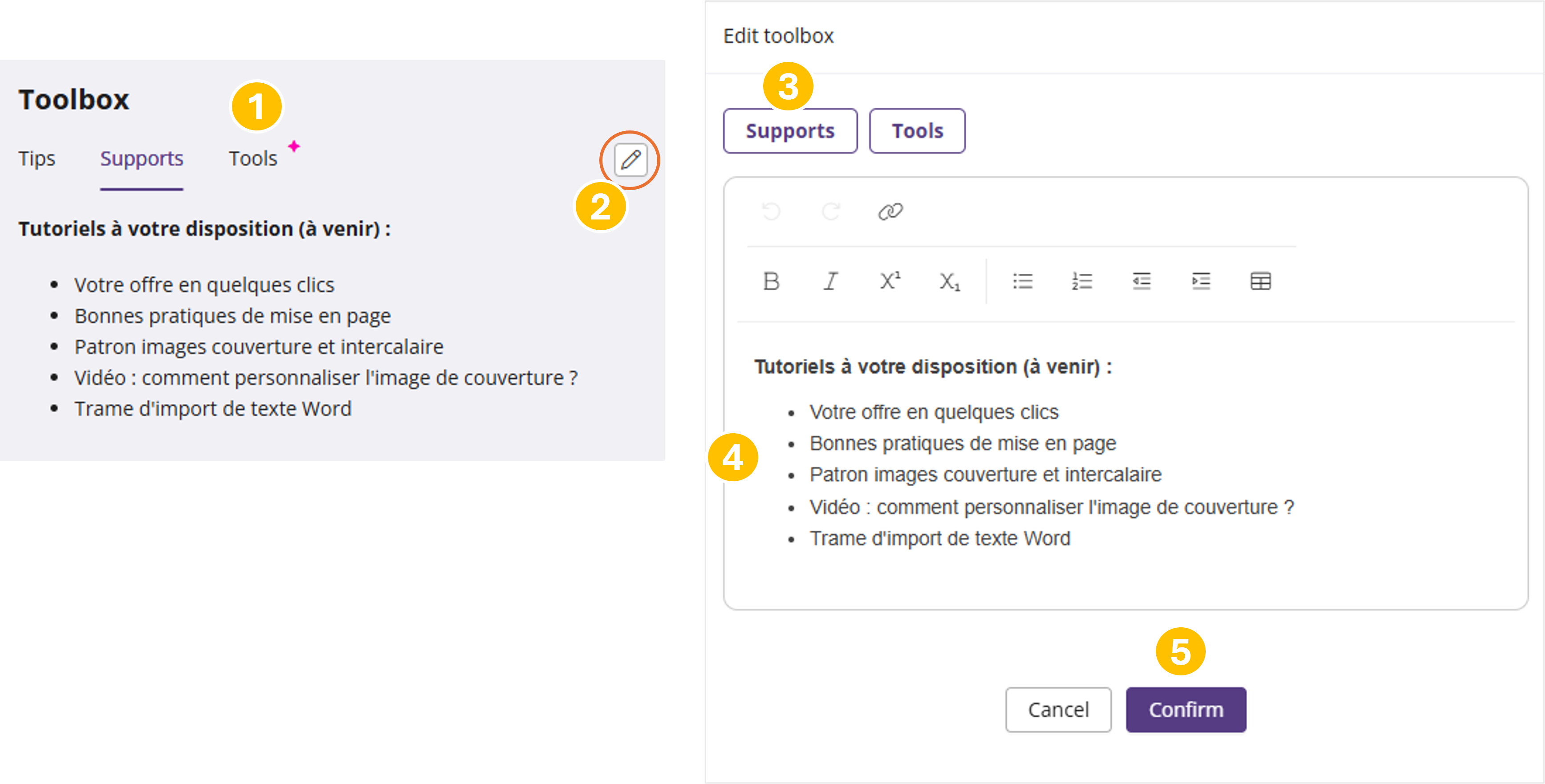Viewport: 1545px width, 784px height.
Task: Click inside the rich text editing area
Action: point(1125,570)
